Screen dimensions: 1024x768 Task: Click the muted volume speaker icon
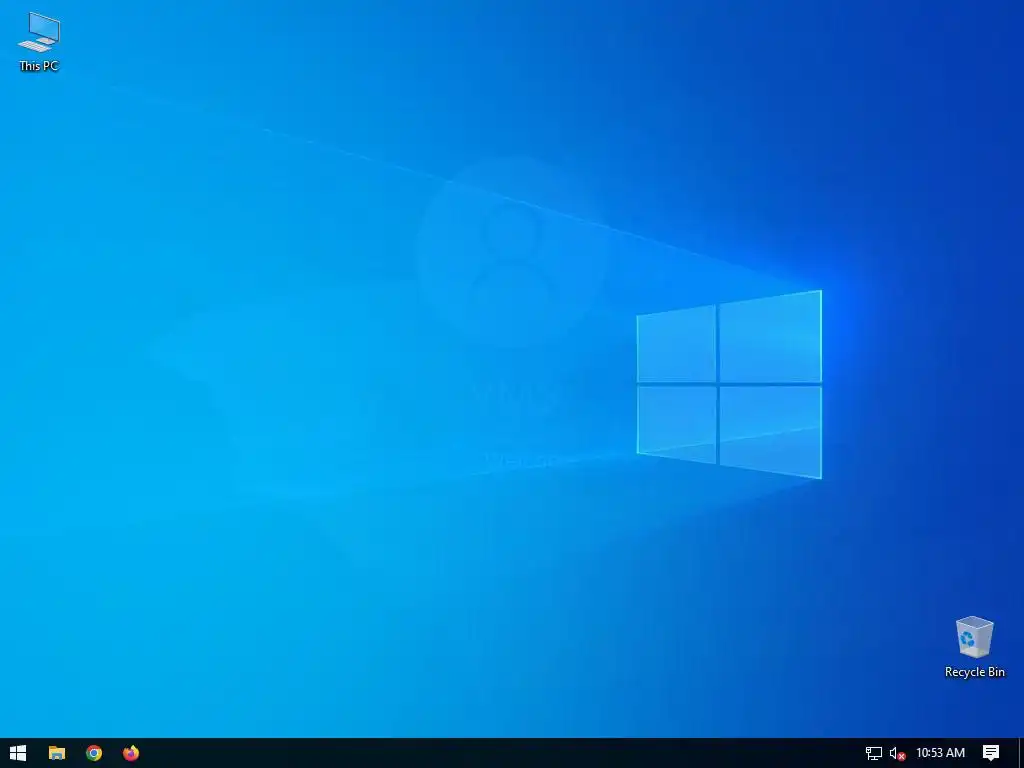(897, 754)
